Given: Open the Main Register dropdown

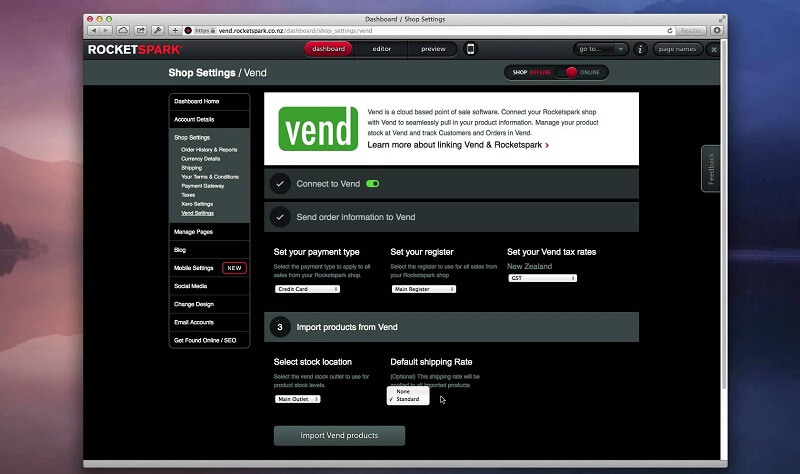Looking at the screenshot, I should (423, 289).
